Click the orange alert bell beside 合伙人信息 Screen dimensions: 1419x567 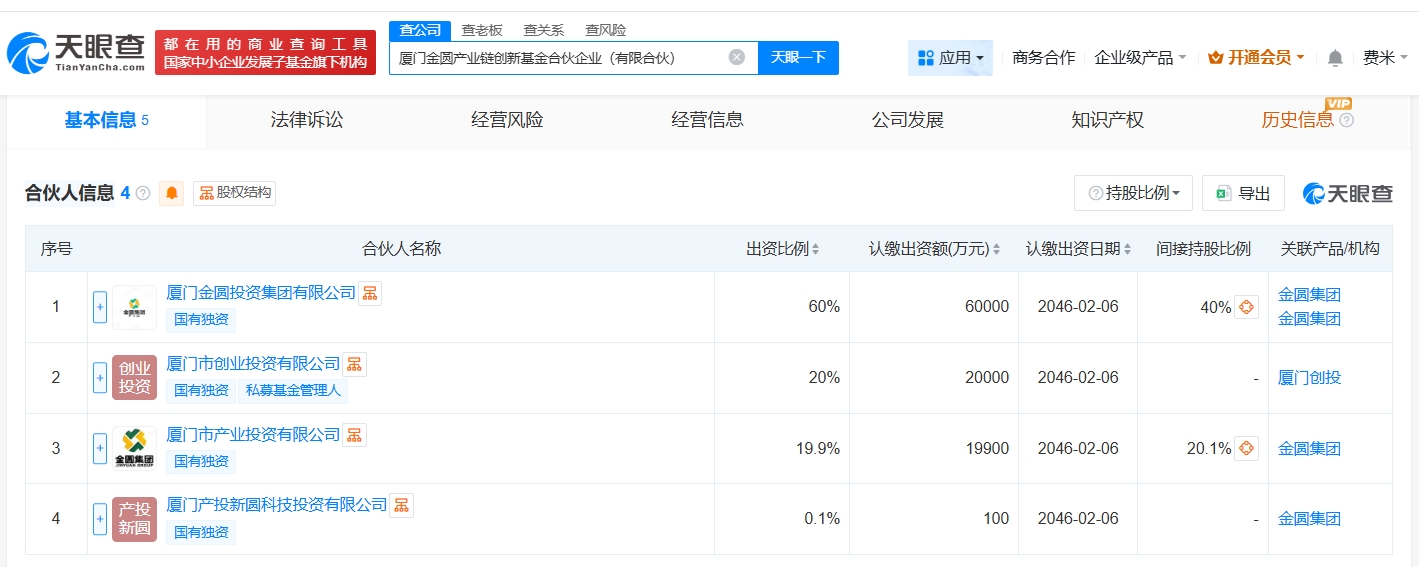(x=172, y=193)
